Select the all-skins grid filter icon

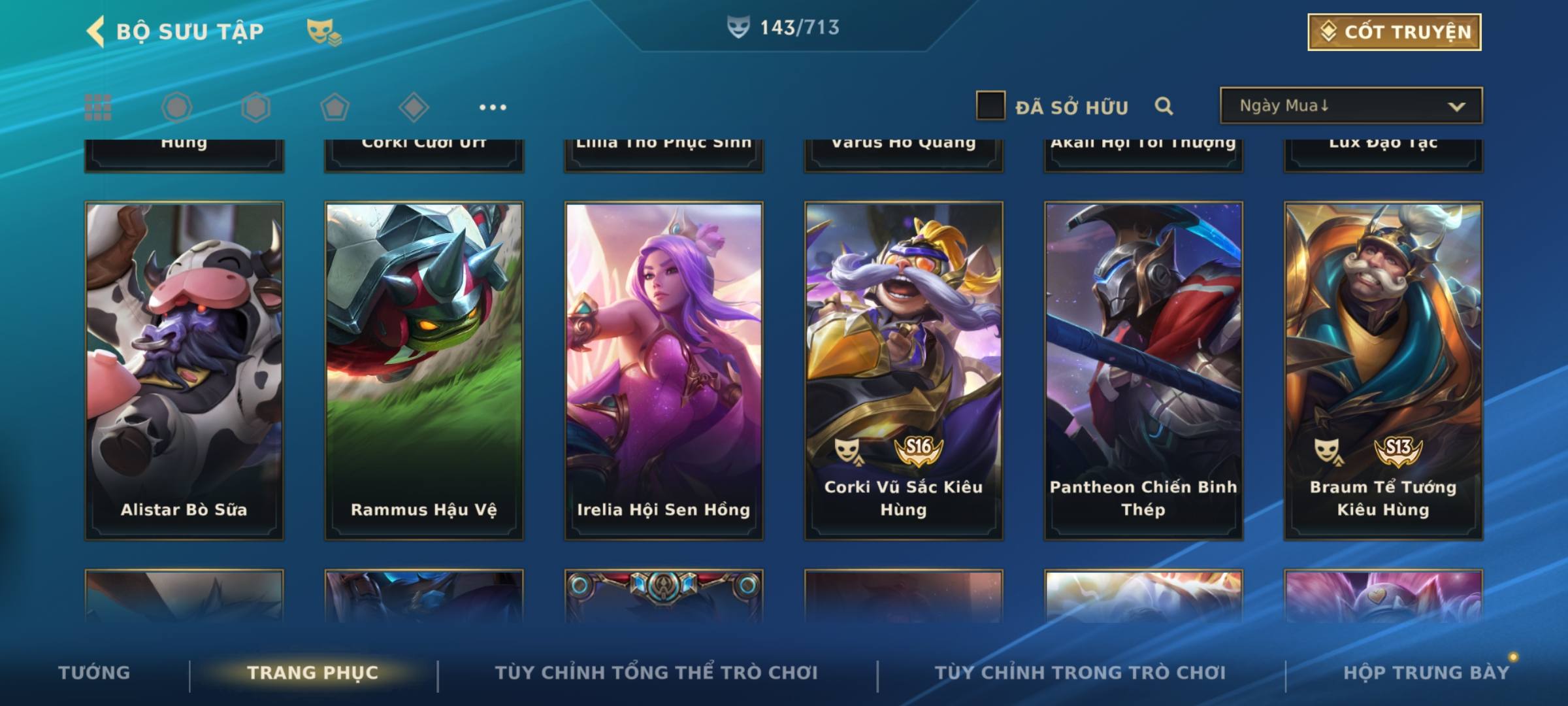[98, 107]
